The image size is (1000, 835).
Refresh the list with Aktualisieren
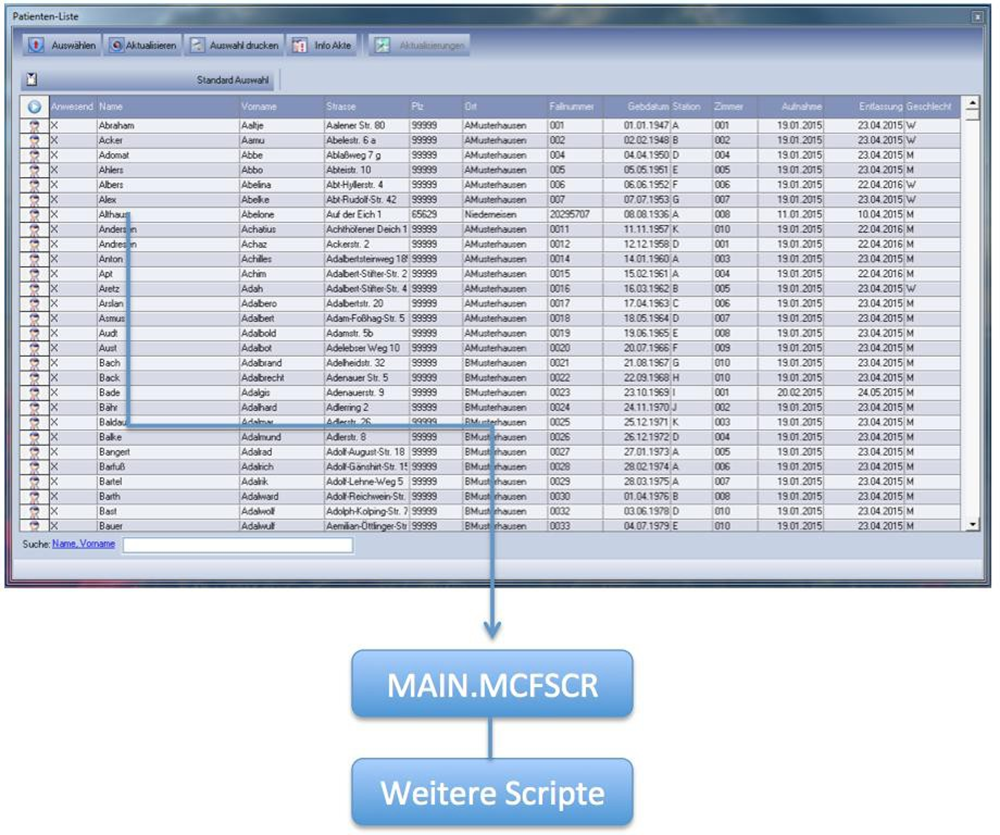(x=142, y=46)
